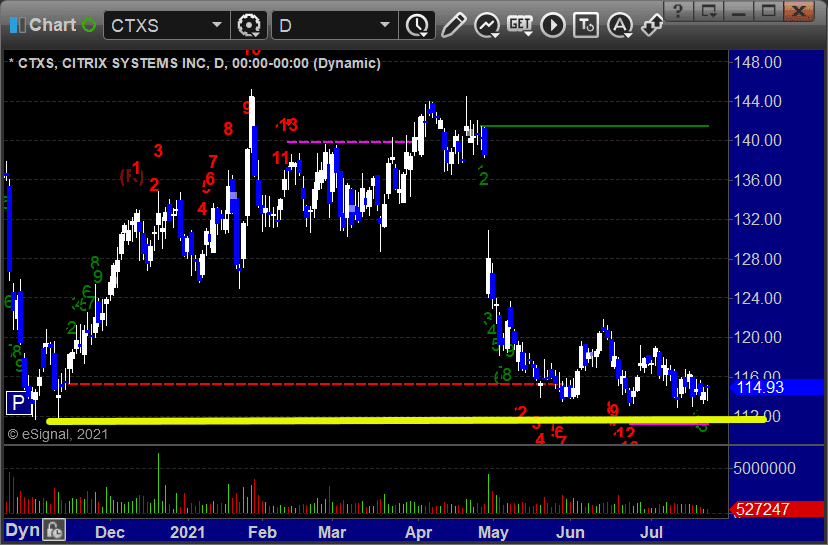Open the clock time template menu
Screen dimensions: 828x545
pos(417,25)
